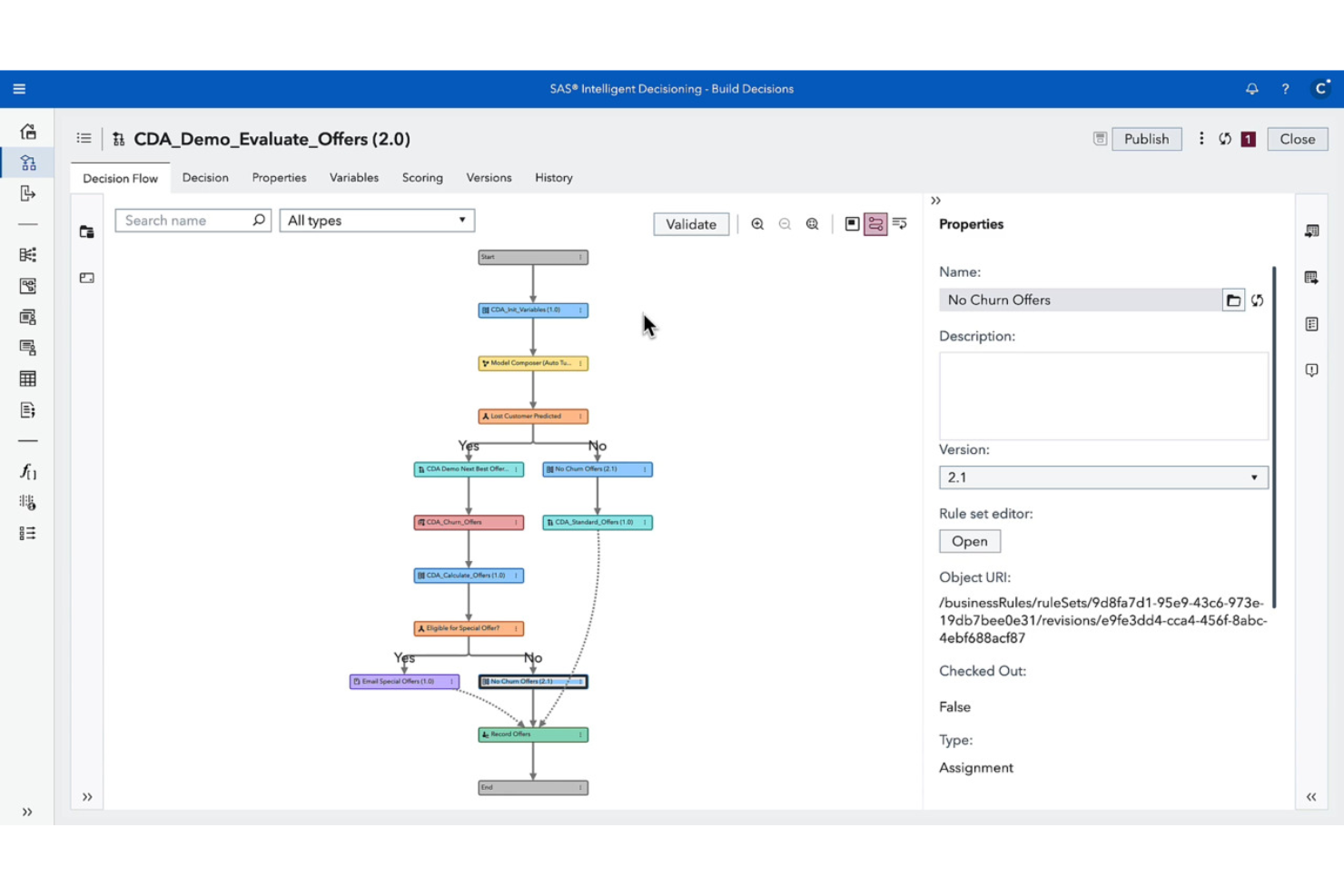
Task: Open the All types dropdown
Action: click(x=377, y=221)
